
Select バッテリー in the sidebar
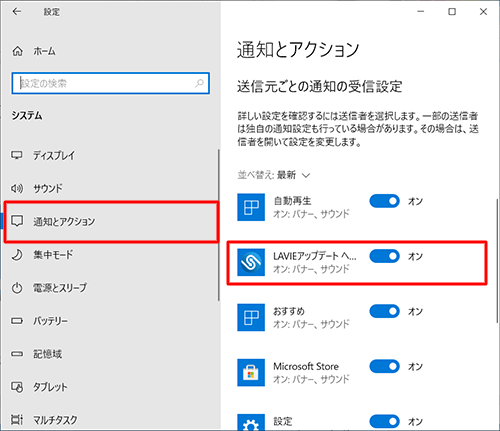[110, 321]
